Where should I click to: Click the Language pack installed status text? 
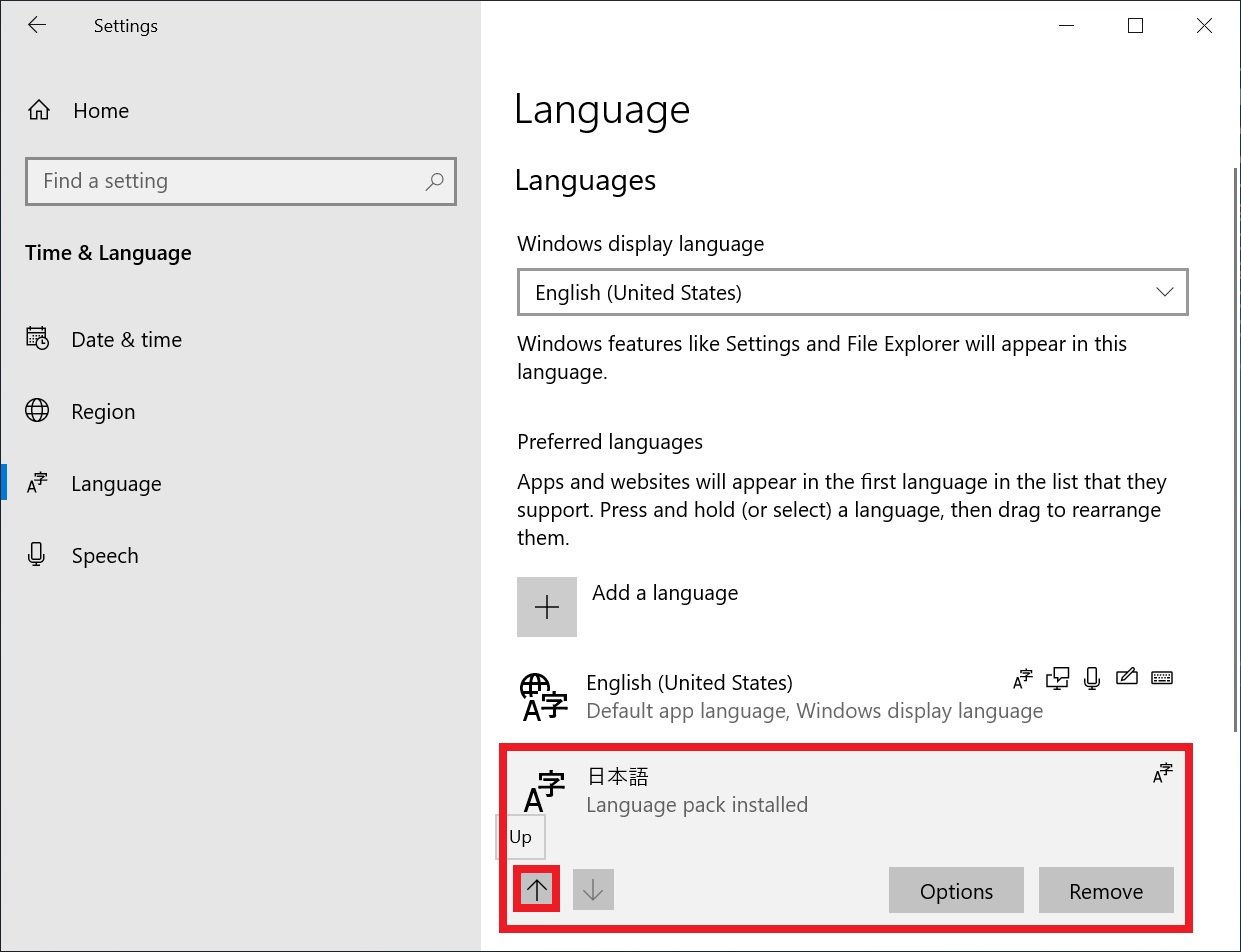[x=697, y=805]
